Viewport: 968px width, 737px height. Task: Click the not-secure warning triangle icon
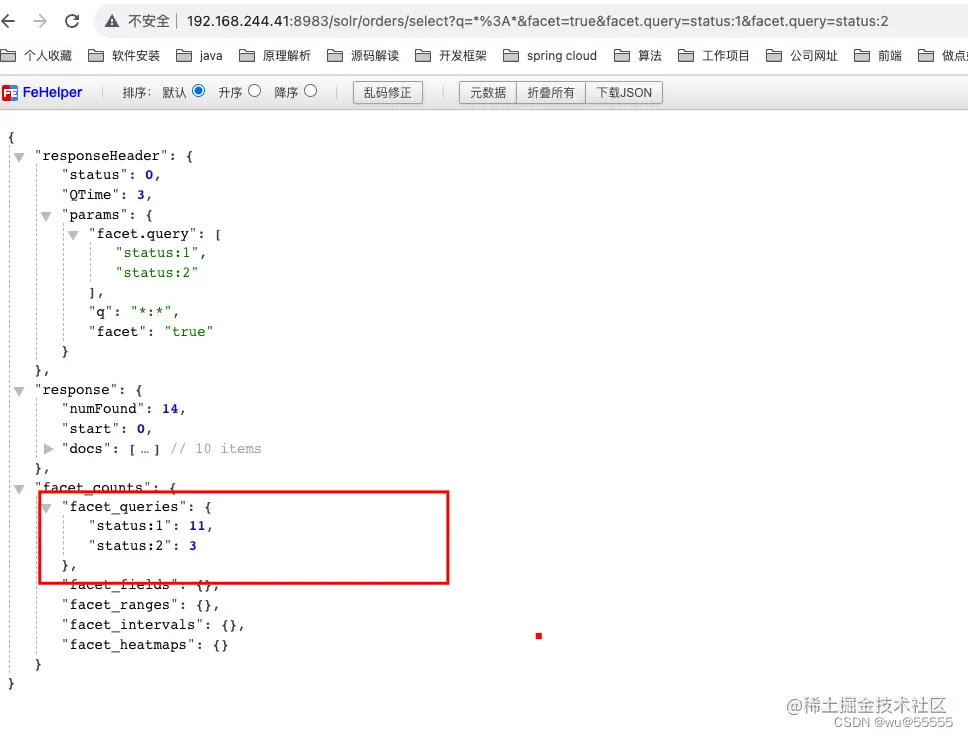pos(112,21)
